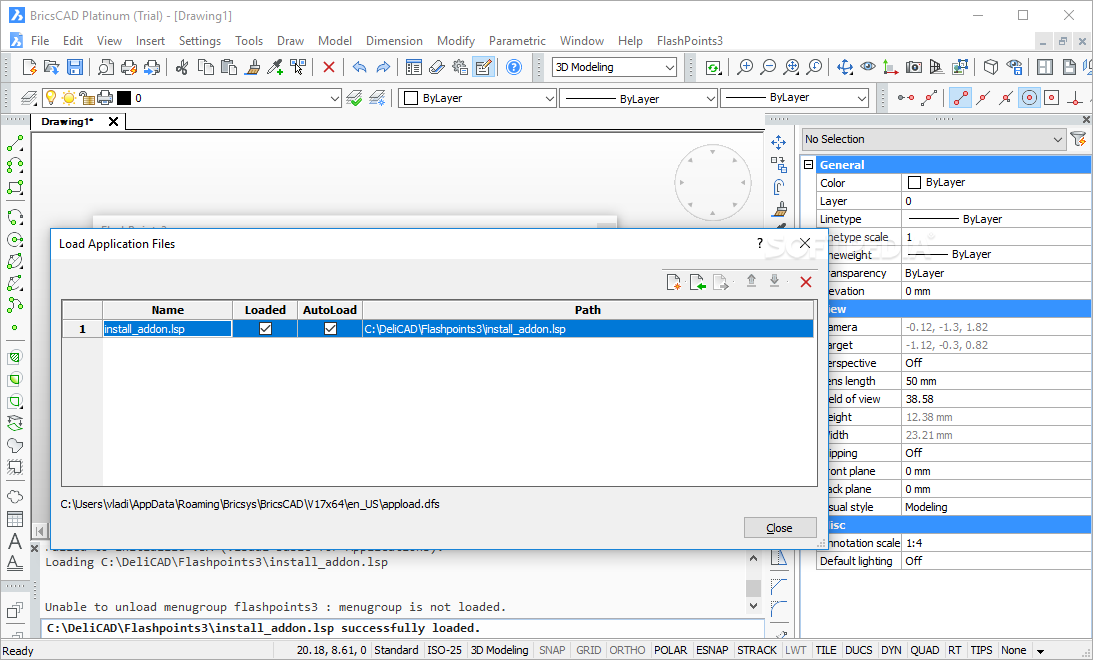
Task: Open status bar options arrow dropdown
Action: point(1040,651)
